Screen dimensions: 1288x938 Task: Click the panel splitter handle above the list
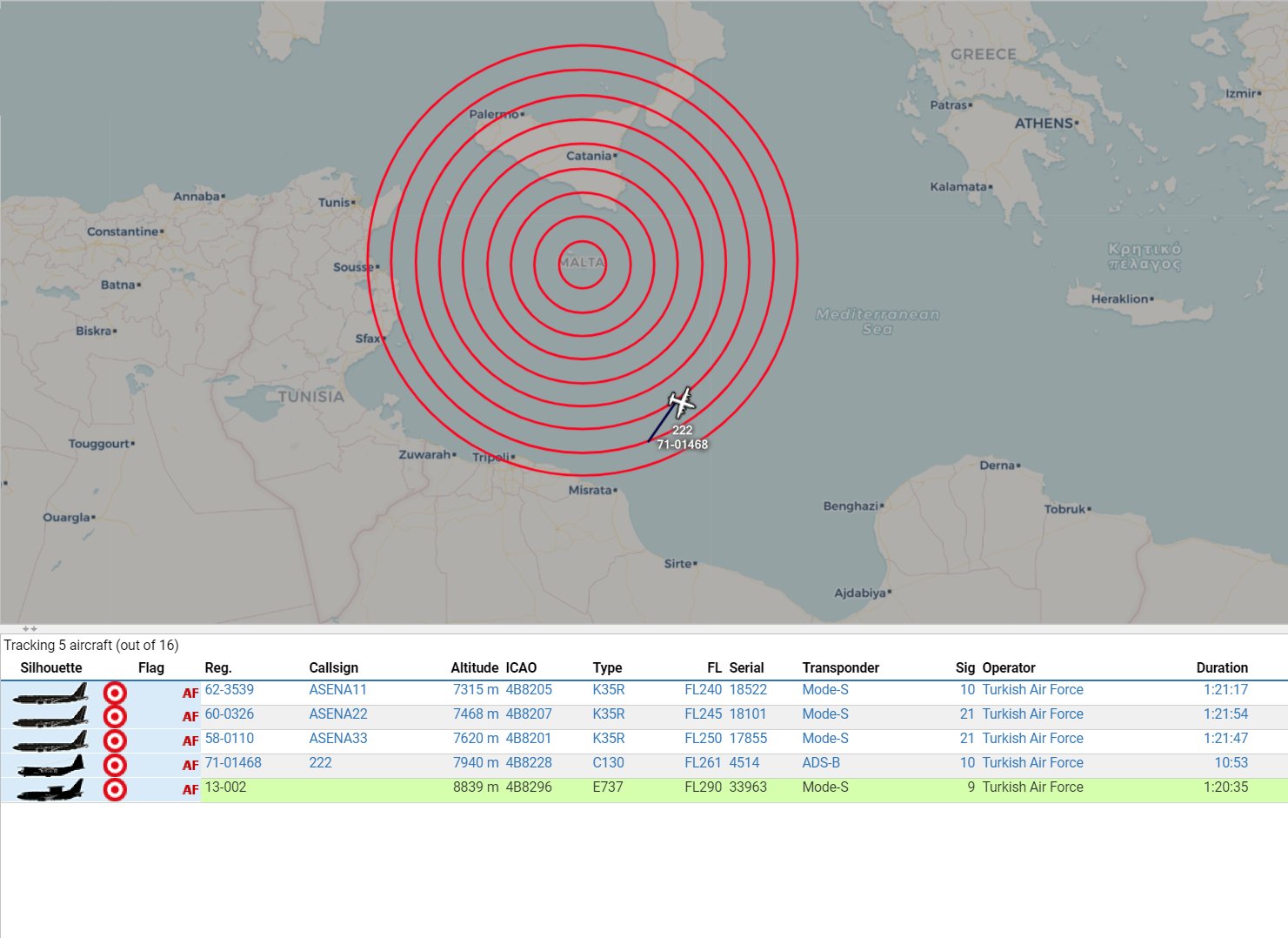(30, 628)
